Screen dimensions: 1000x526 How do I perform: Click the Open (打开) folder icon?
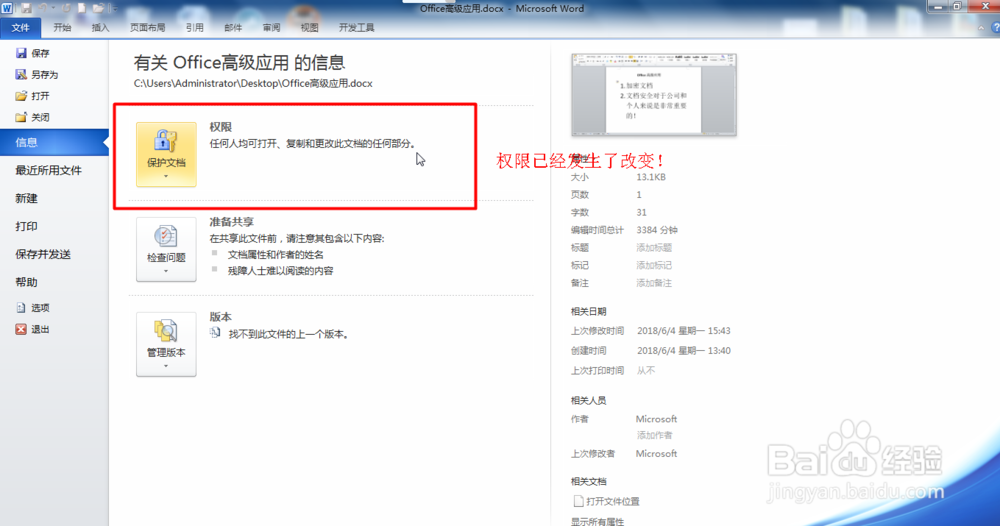pyautogui.click(x=21, y=96)
